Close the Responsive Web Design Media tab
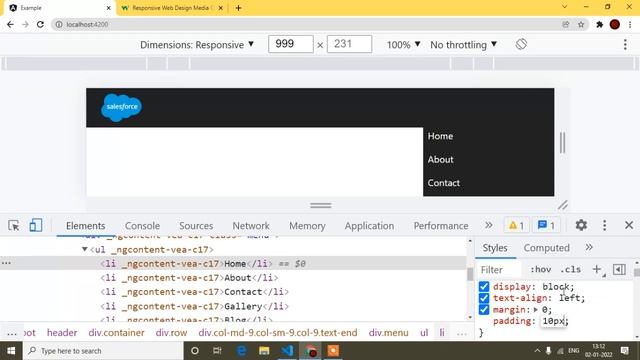Screen dimensions: 640x360 (x=221, y=8)
